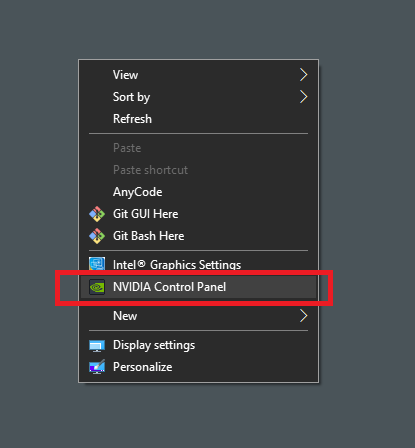Viewport: 415px width, 448px height.
Task: Choose the Personalize text entry
Action: (x=143, y=367)
